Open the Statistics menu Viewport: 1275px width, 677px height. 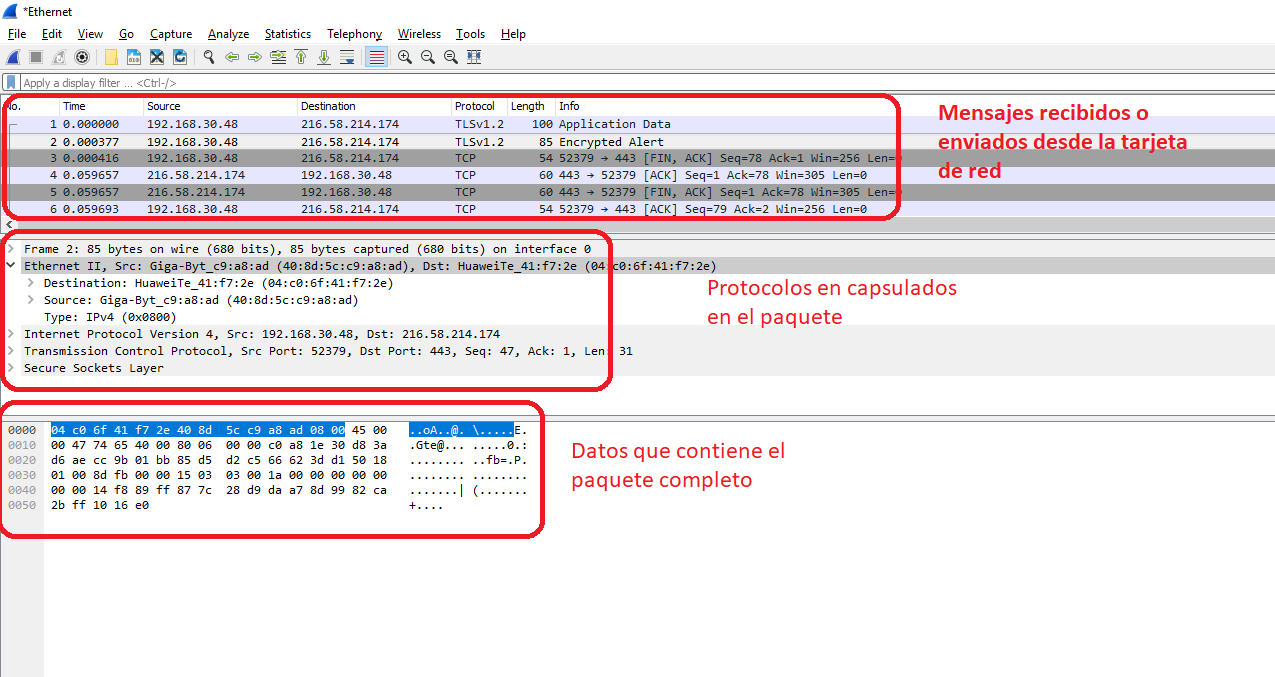[x=287, y=34]
